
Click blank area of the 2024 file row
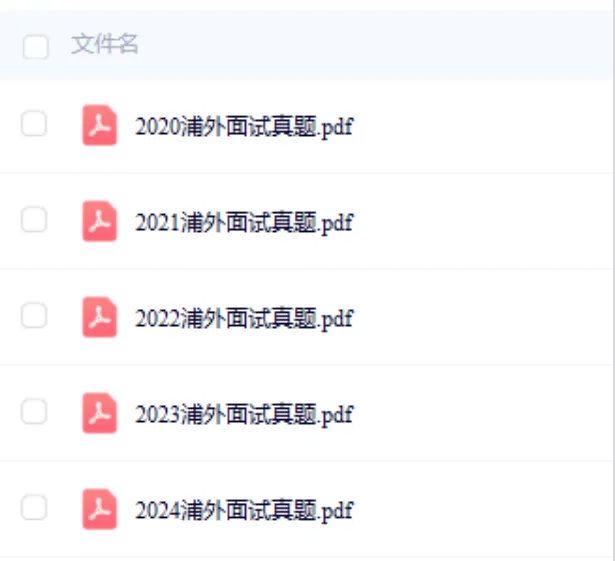pyautogui.click(x=482, y=509)
